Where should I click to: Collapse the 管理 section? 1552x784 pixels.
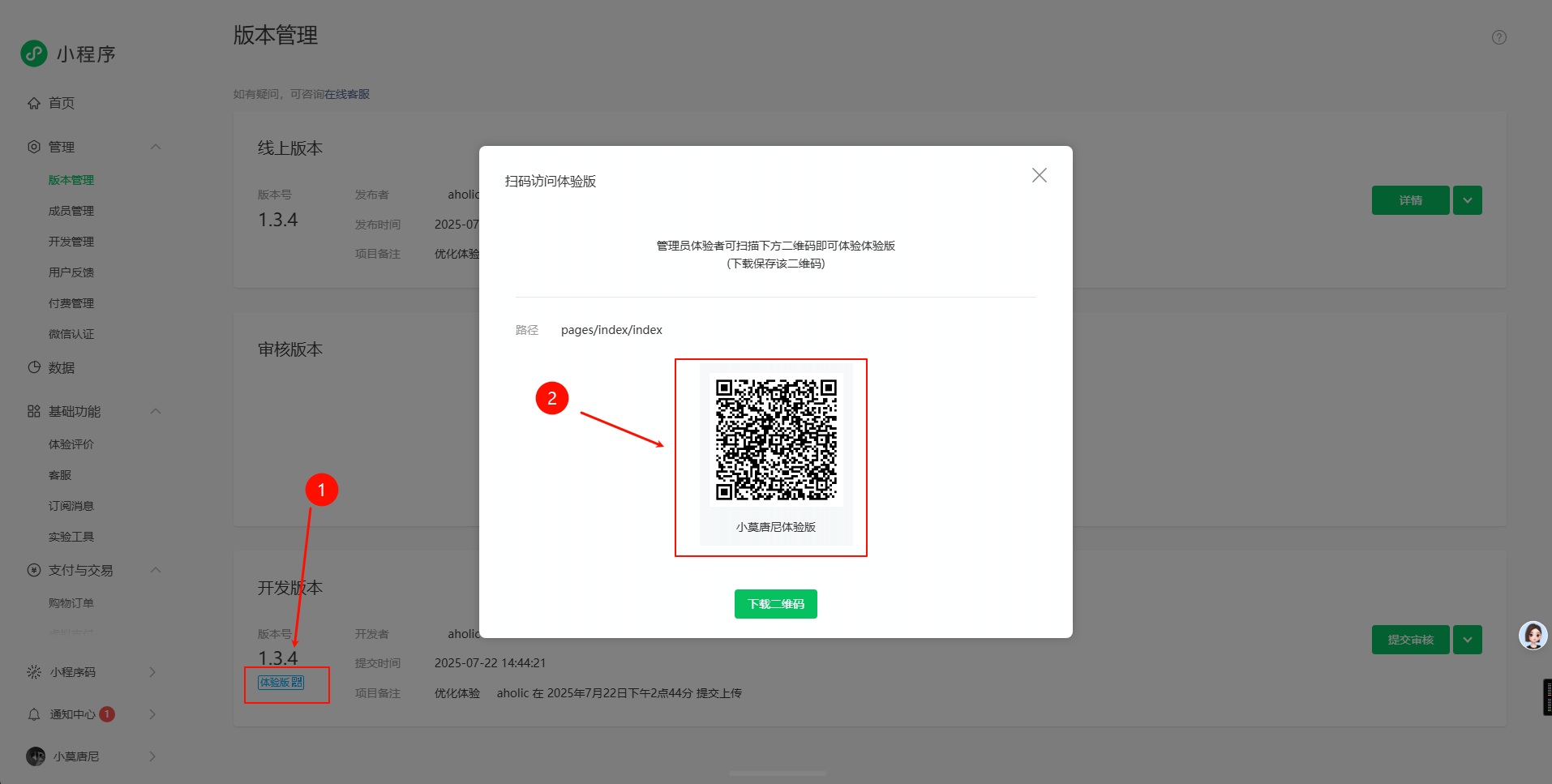156,147
